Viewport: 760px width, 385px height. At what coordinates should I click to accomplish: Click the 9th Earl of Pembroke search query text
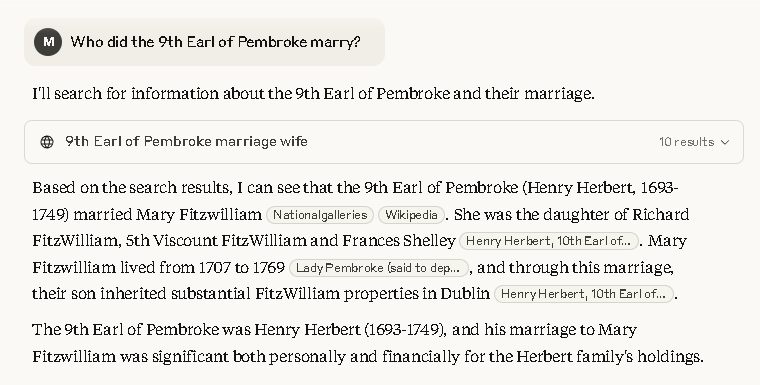pyautogui.click(x=187, y=142)
